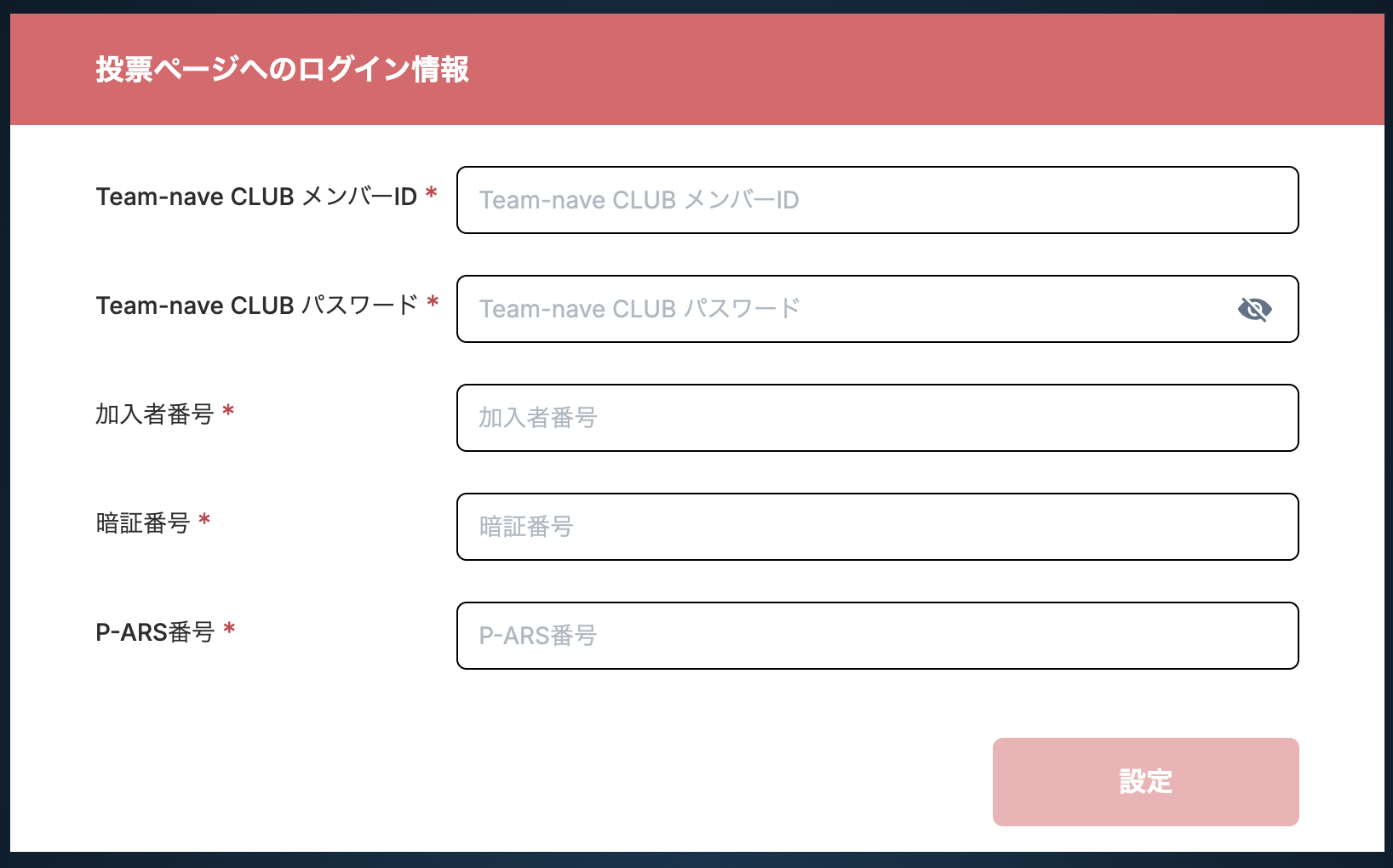Viewport: 1393px width, 868px height.
Task: Click the 投票ページへのログイン情報 header title
Action: click(282, 69)
